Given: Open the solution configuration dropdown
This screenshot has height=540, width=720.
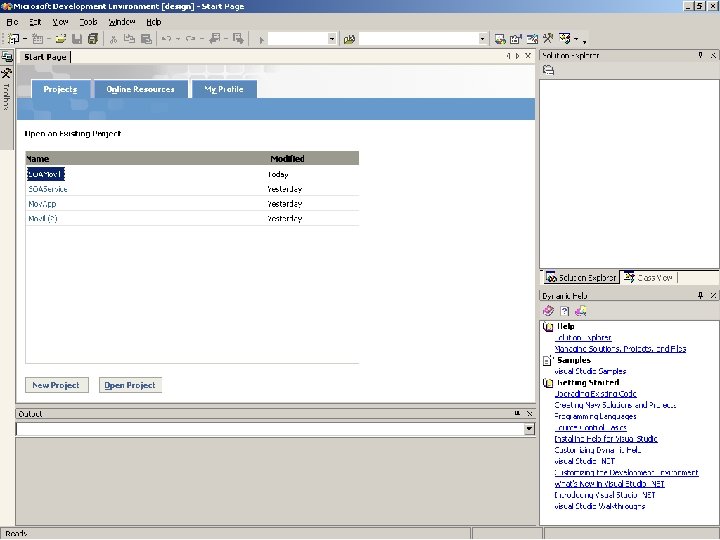Looking at the screenshot, I should 332,39.
